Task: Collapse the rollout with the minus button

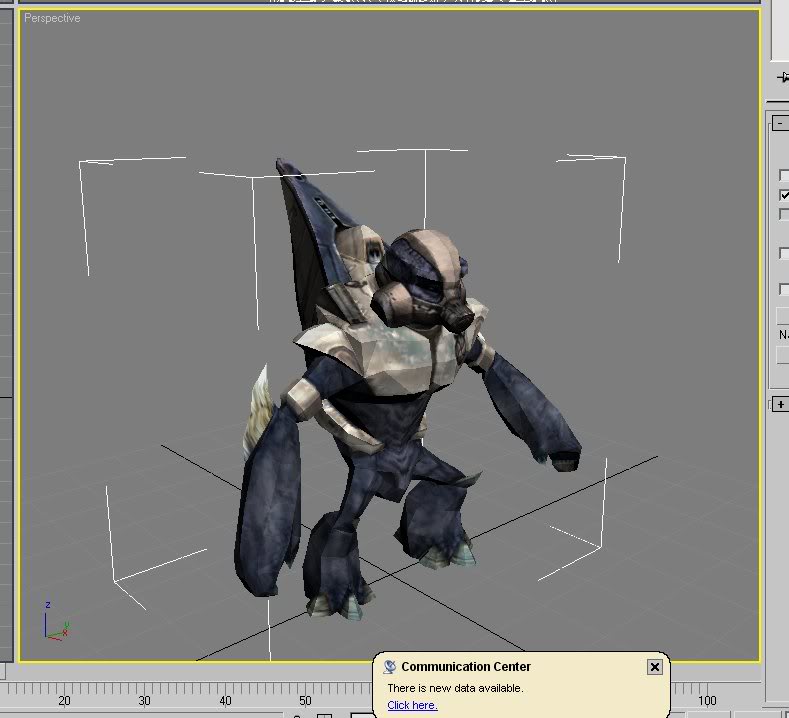Action: (780, 123)
